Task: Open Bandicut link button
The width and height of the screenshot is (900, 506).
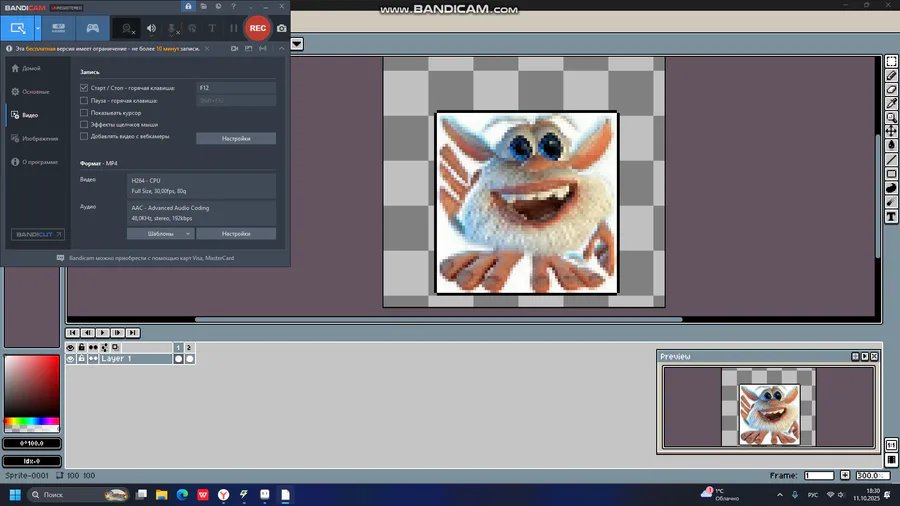Action: [38, 234]
